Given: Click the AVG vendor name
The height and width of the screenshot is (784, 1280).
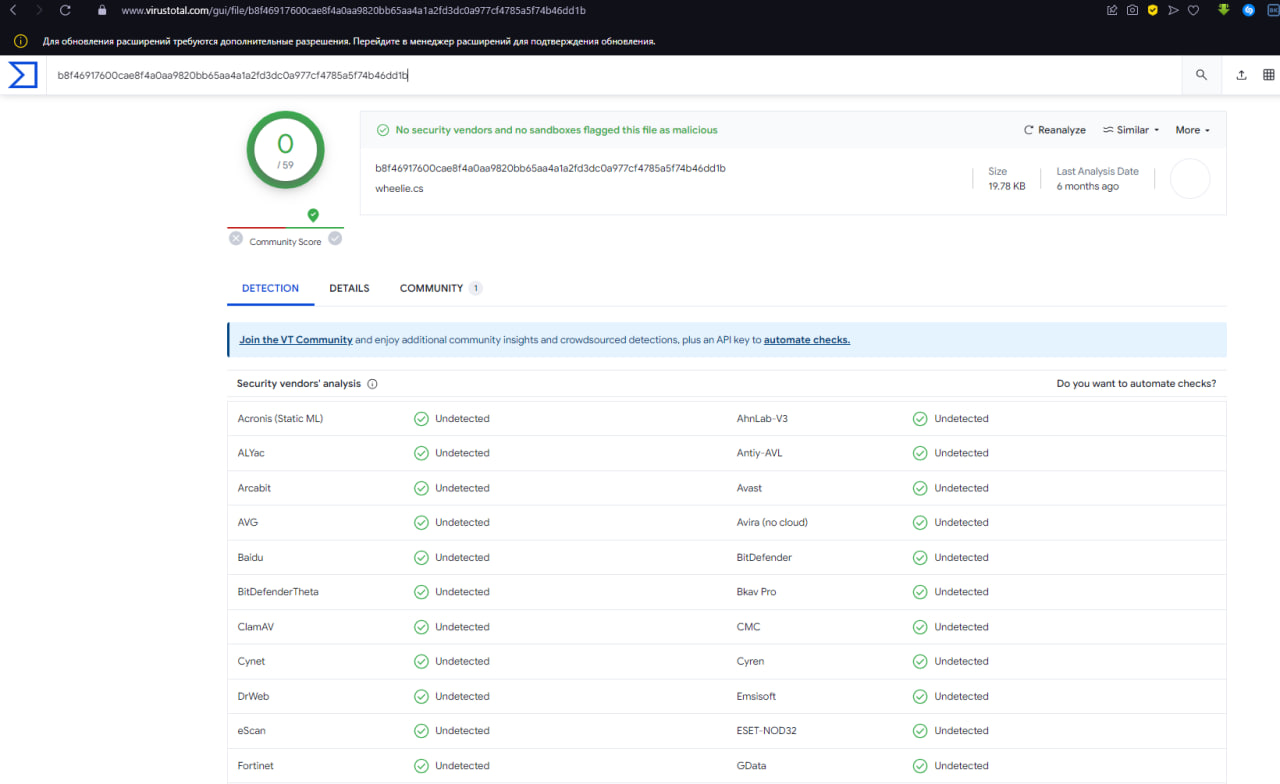Looking at the screenshot, I should tap(248, 523).
